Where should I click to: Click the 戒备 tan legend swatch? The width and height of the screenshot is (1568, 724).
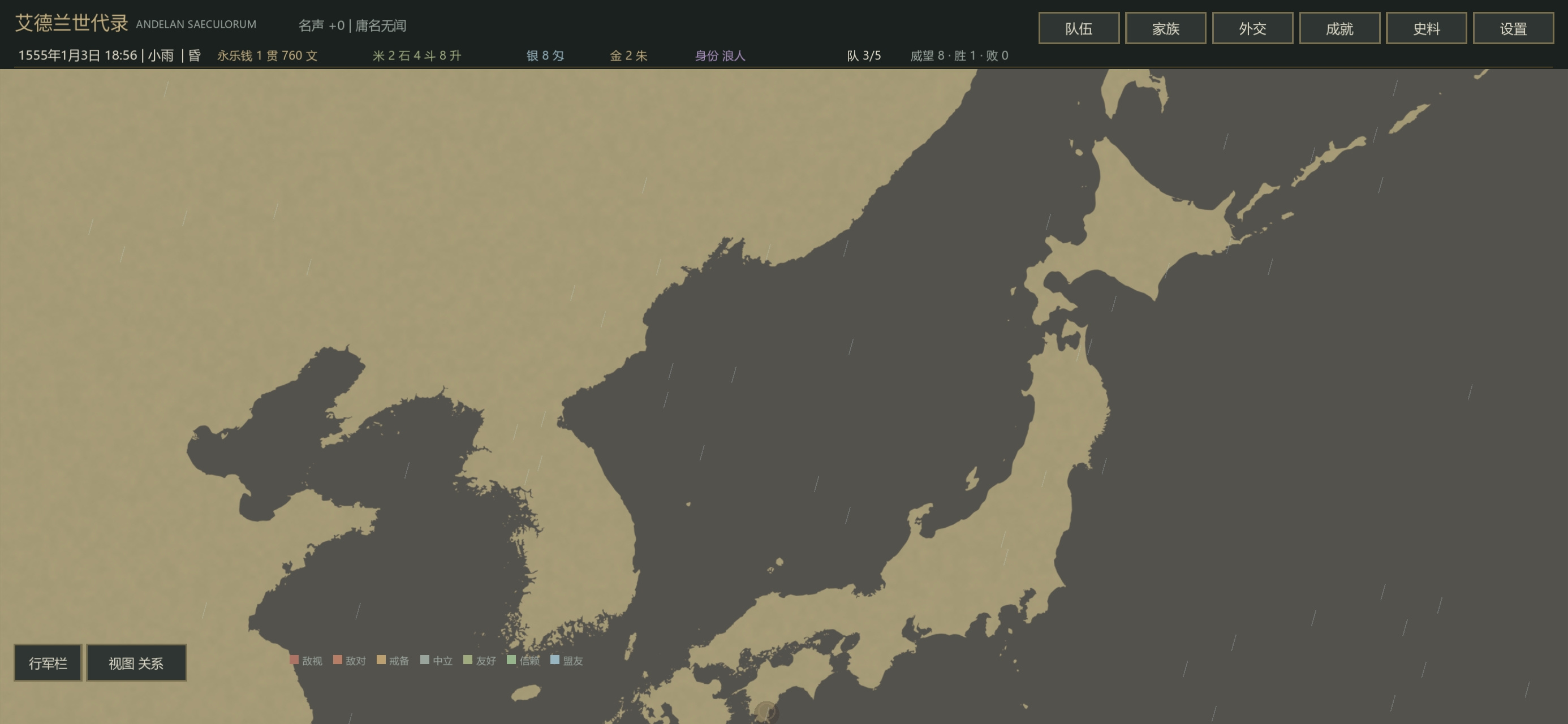[x=381, y=660]
